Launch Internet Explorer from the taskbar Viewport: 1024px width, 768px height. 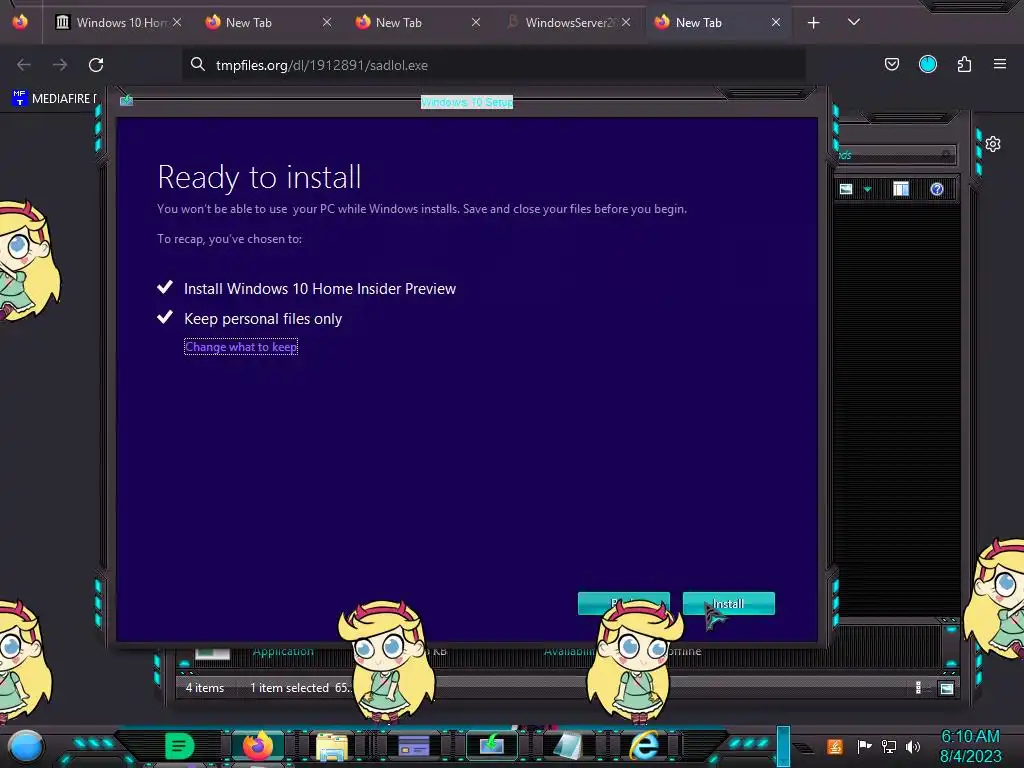click(x=644, y=745)
